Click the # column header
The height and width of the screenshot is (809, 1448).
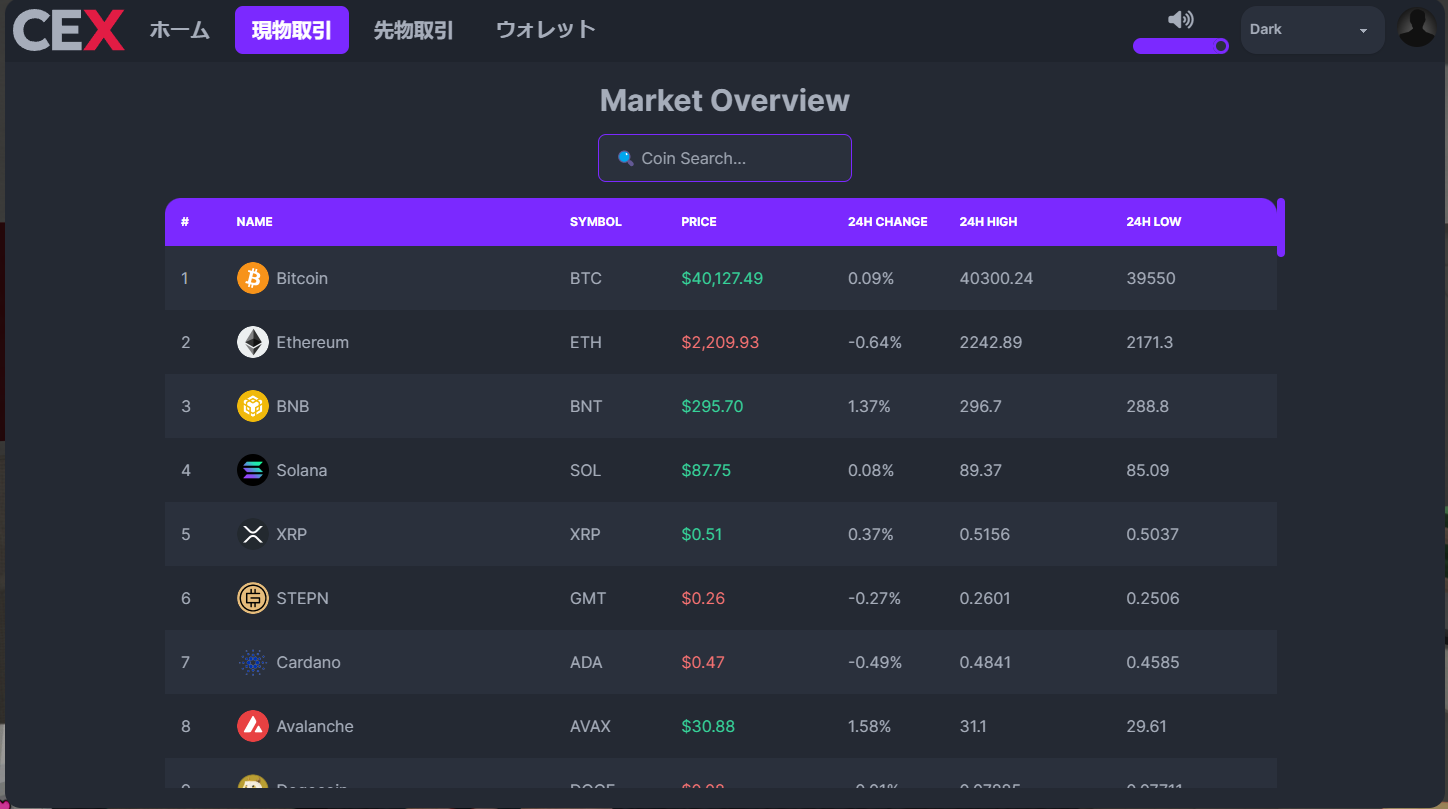(185, 222)
